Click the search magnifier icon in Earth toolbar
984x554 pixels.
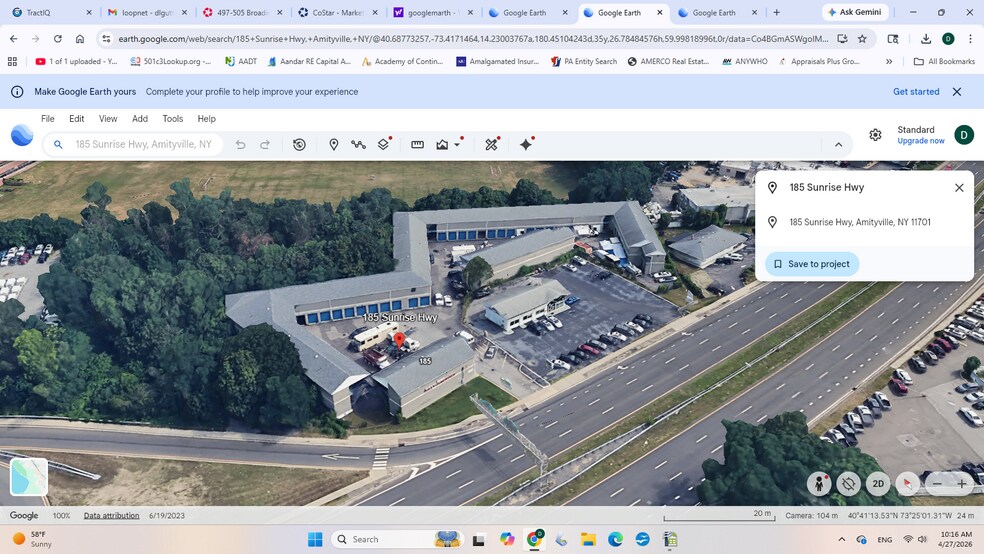tap(58, 144)
